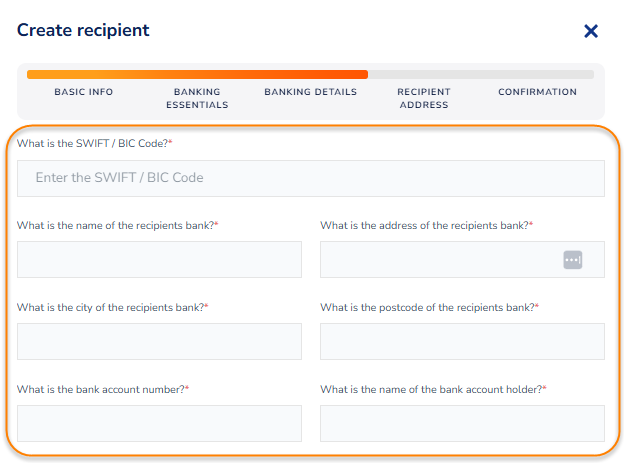The height and width of the screenshot is (466, 627).
Task: Click the 'What is the SWIFT / BIC Code?' label
Action: click(93, 144)
